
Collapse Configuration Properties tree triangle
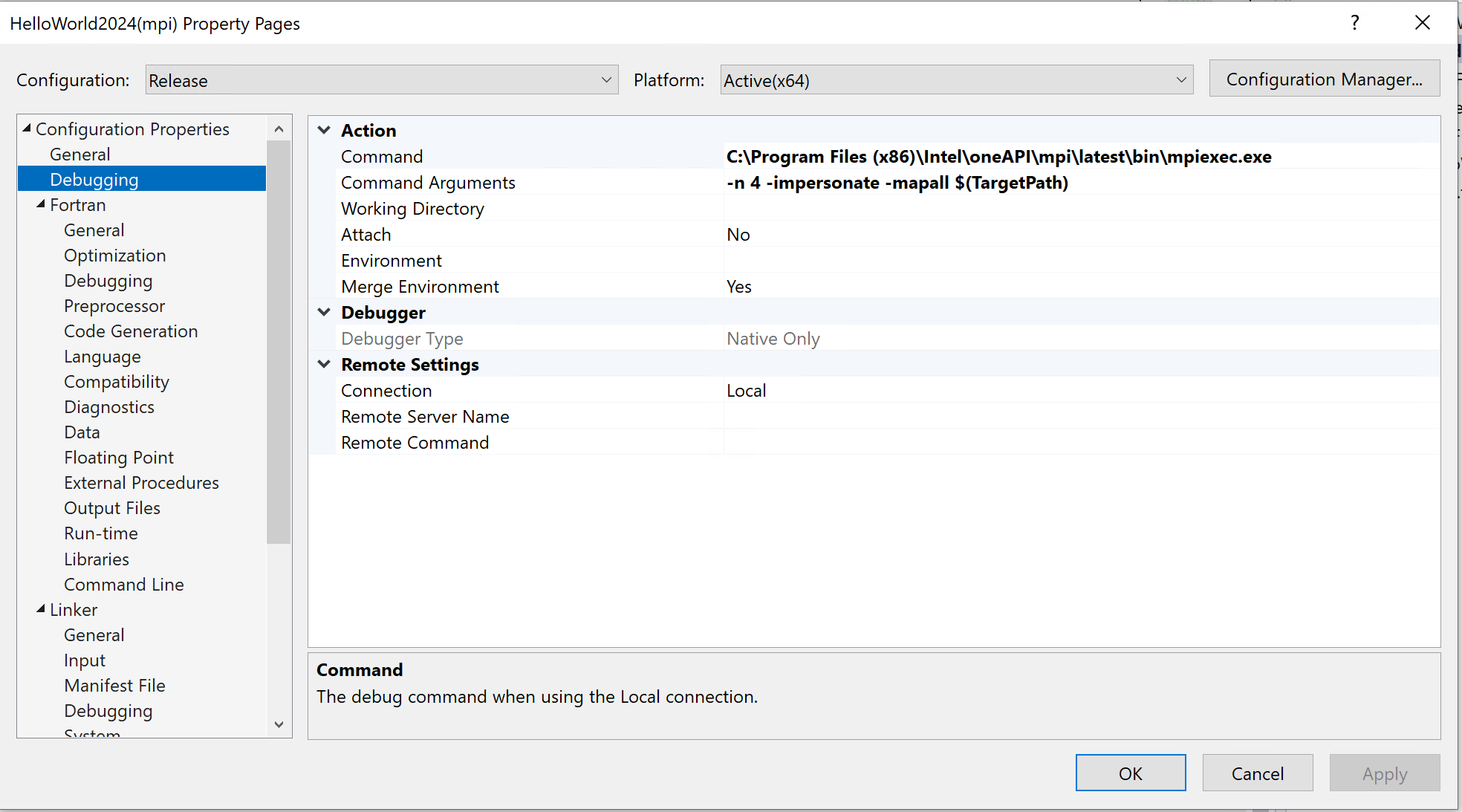coord(27,129)
